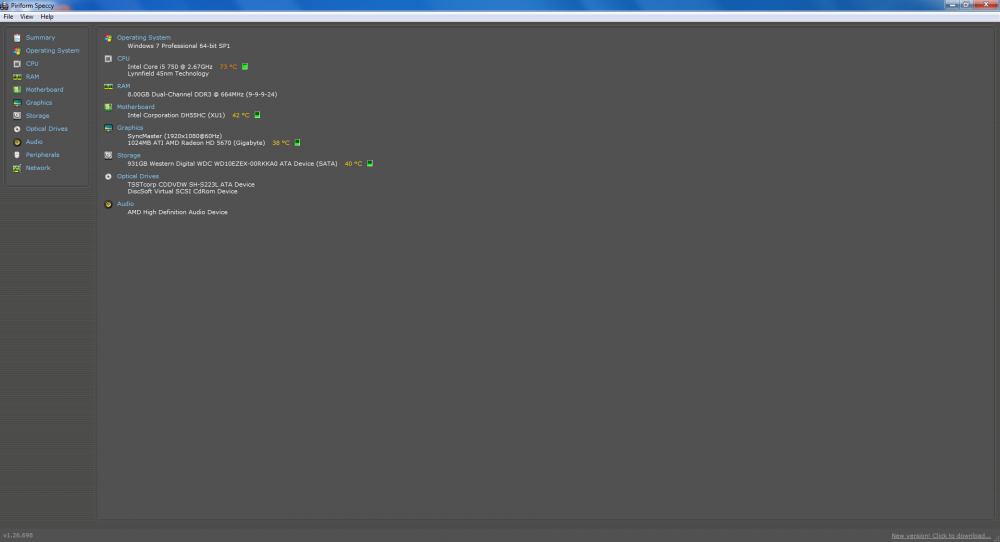Image resolution: width=1000 pixels, height=542 pixels.
Task: Click green graphics temperature indicator
Action: pyautogui.click(x=297, y=142)
